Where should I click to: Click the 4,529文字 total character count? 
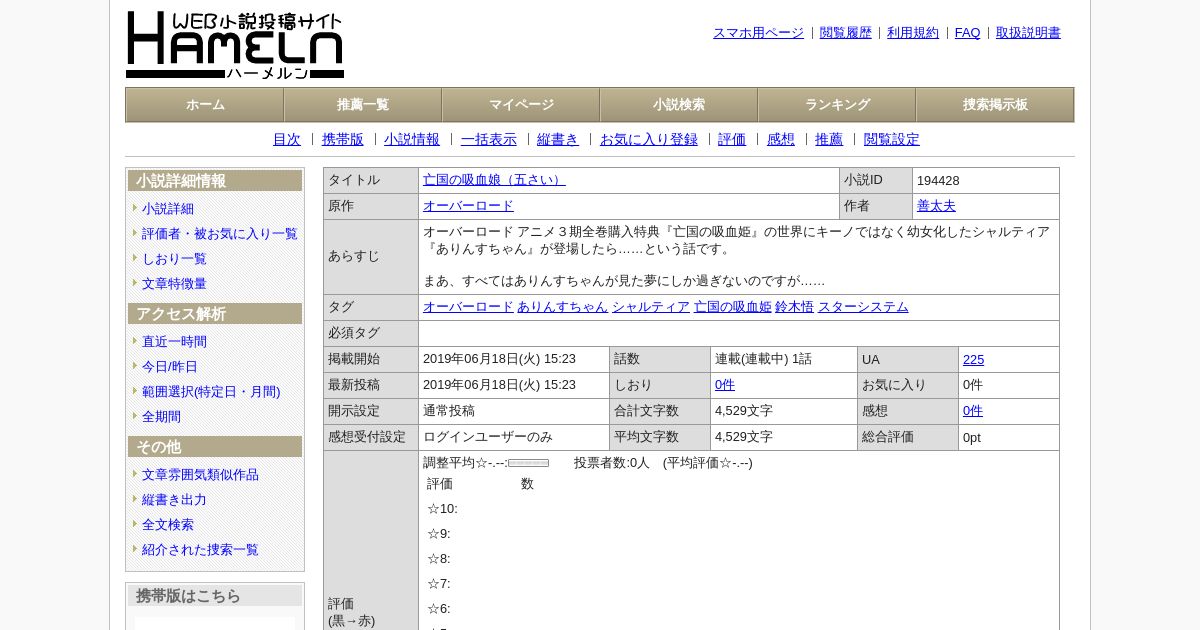(x=744, y=411)
